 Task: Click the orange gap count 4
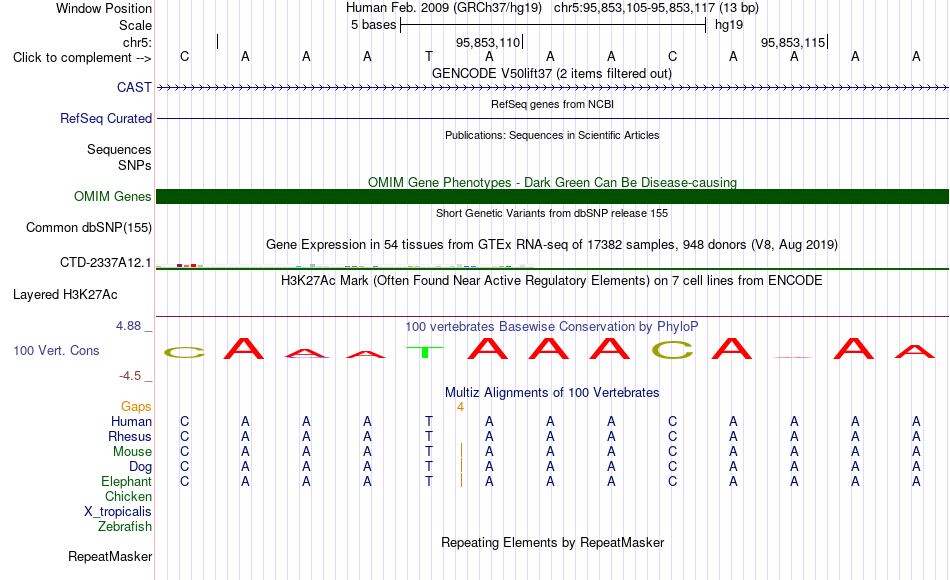(x=460, y=407)
